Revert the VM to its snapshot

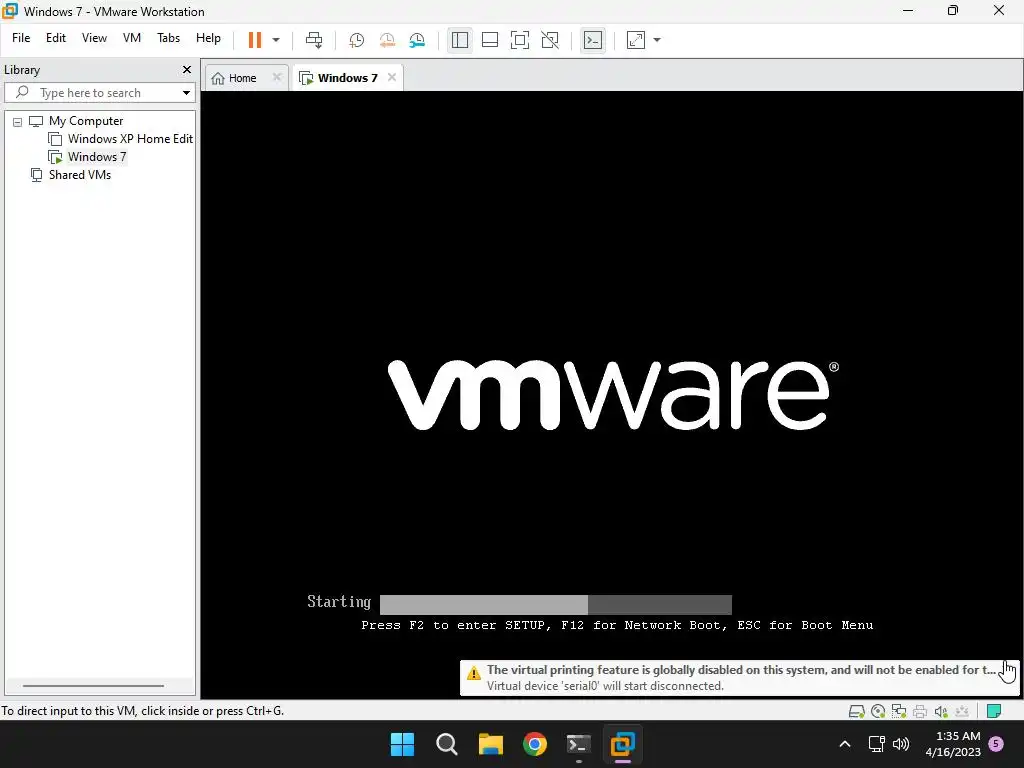click(387, 40)
